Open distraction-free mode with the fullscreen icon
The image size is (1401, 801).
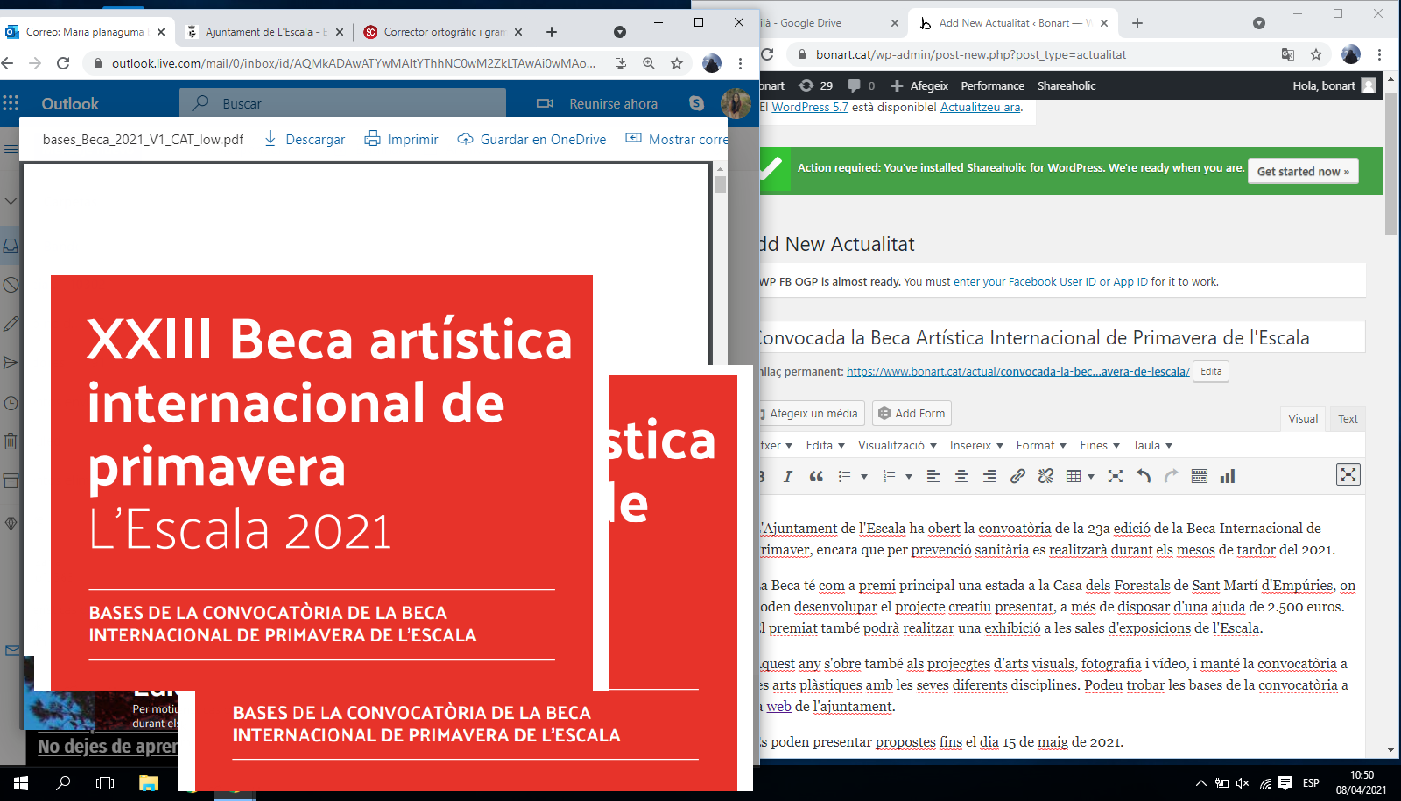coord(1348,475)
